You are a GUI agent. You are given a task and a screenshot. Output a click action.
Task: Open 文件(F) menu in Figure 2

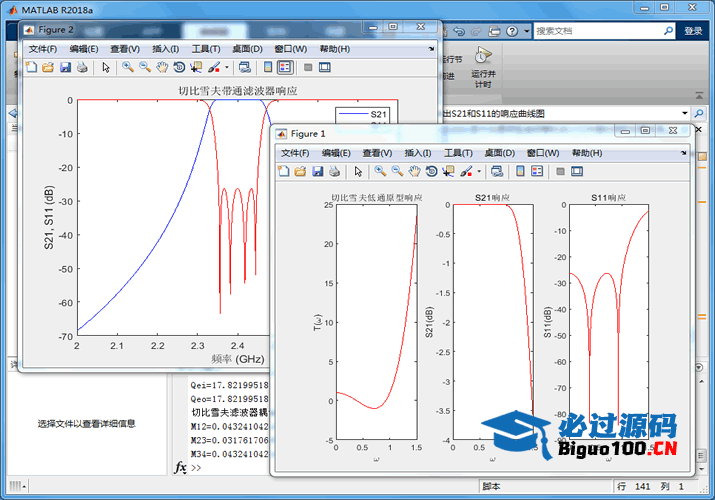pos(43,49)
